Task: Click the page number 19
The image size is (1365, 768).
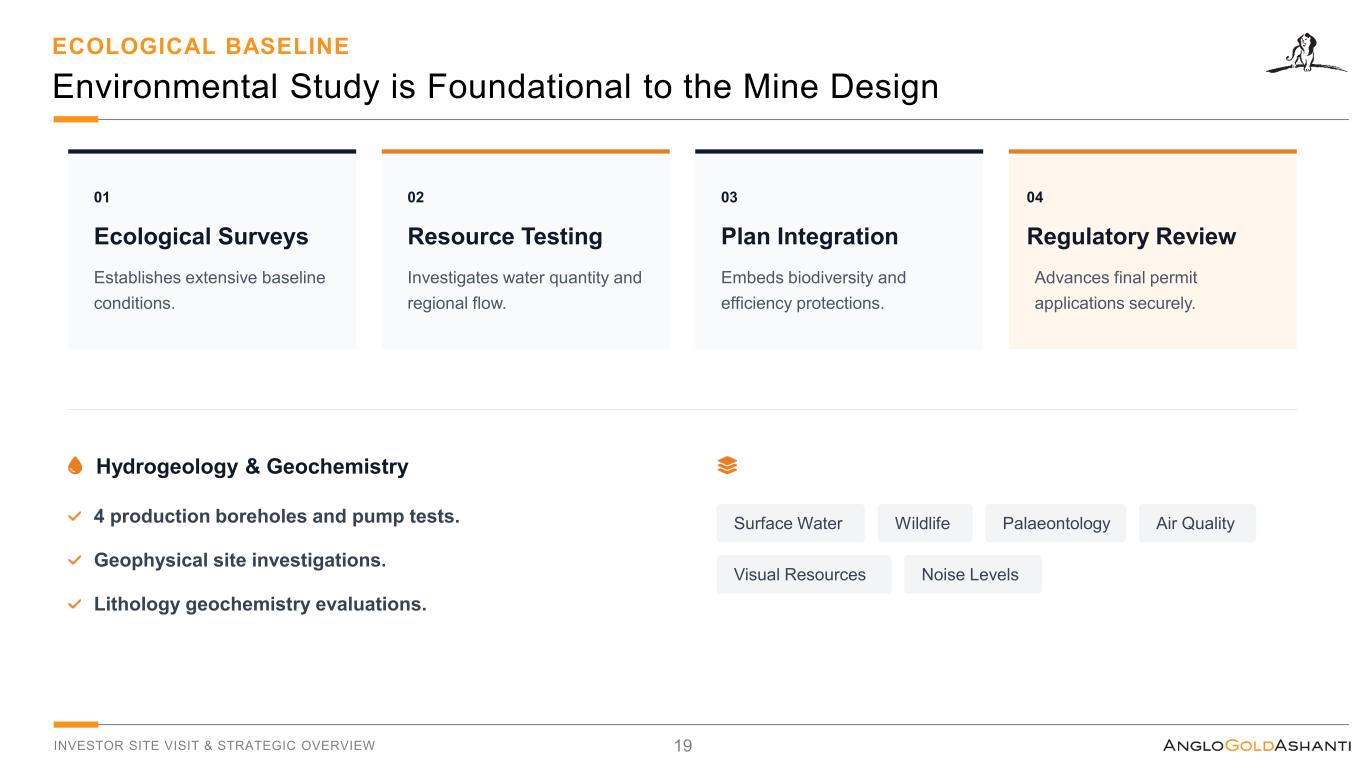Action: click(683, 746)
